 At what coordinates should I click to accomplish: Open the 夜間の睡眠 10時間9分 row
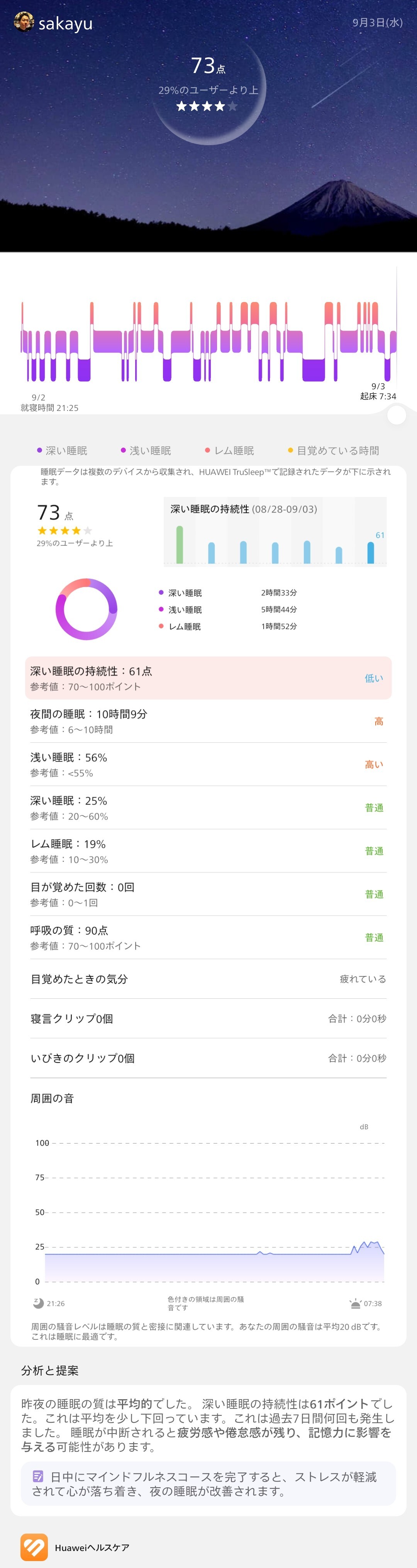(x=208, y=721)
